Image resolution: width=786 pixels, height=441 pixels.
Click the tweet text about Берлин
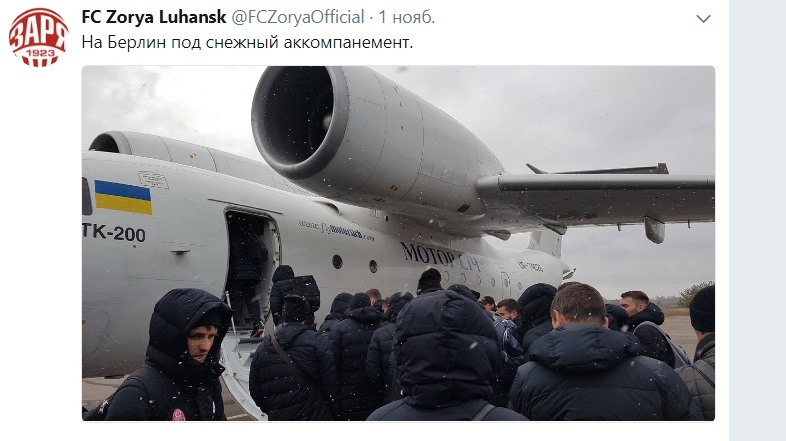point(247,42)
